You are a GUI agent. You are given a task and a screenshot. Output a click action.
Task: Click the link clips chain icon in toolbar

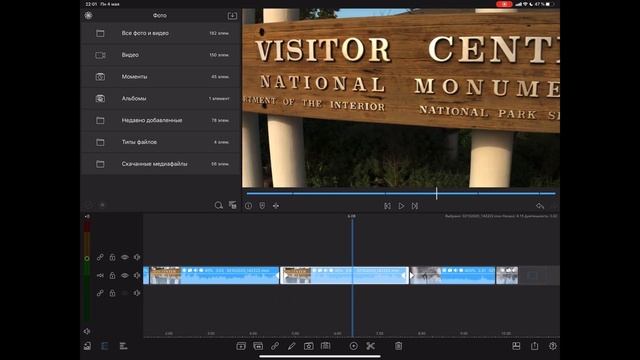tap(275, 346)
